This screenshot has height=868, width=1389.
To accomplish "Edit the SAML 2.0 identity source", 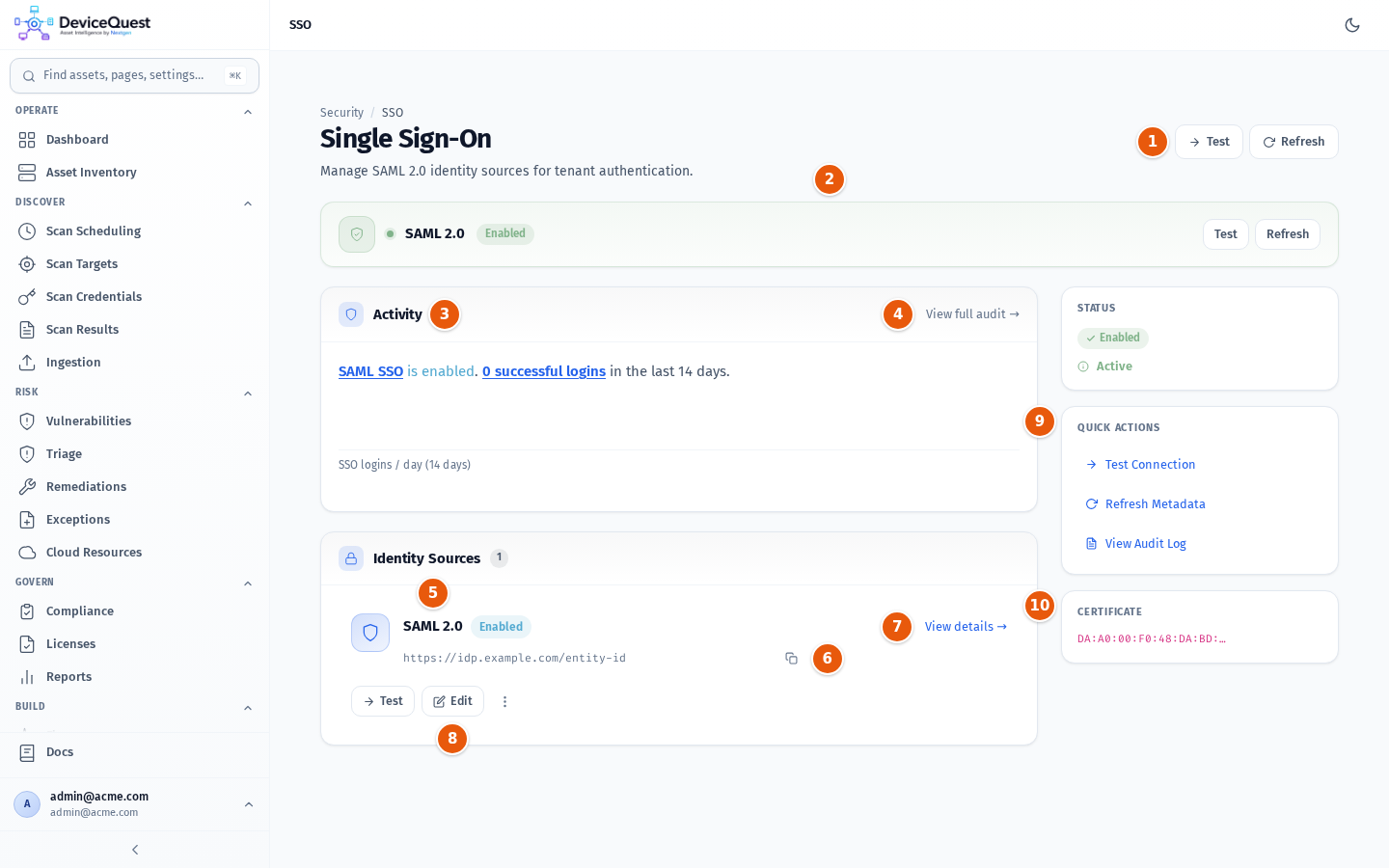I will pyautogui.click(x=452, y=701).
